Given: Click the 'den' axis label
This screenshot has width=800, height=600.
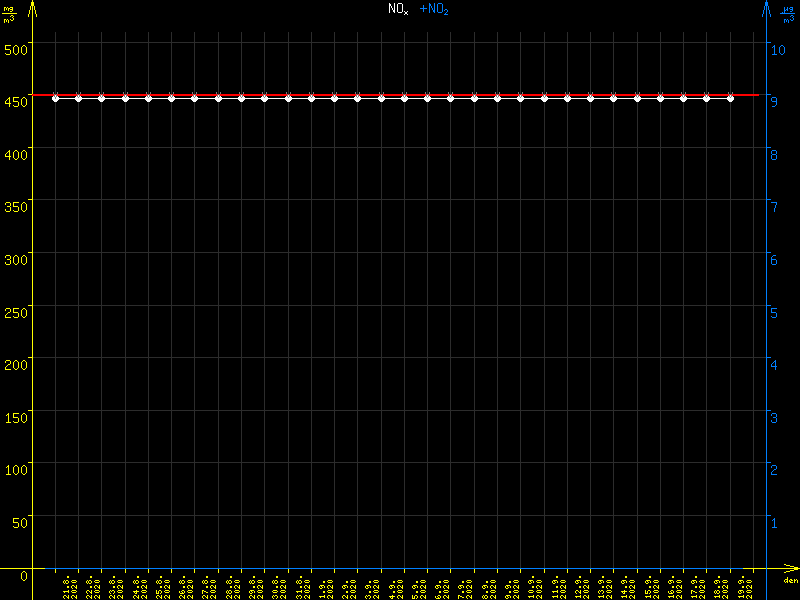Looking at the screenshot, I should (790, 582).
